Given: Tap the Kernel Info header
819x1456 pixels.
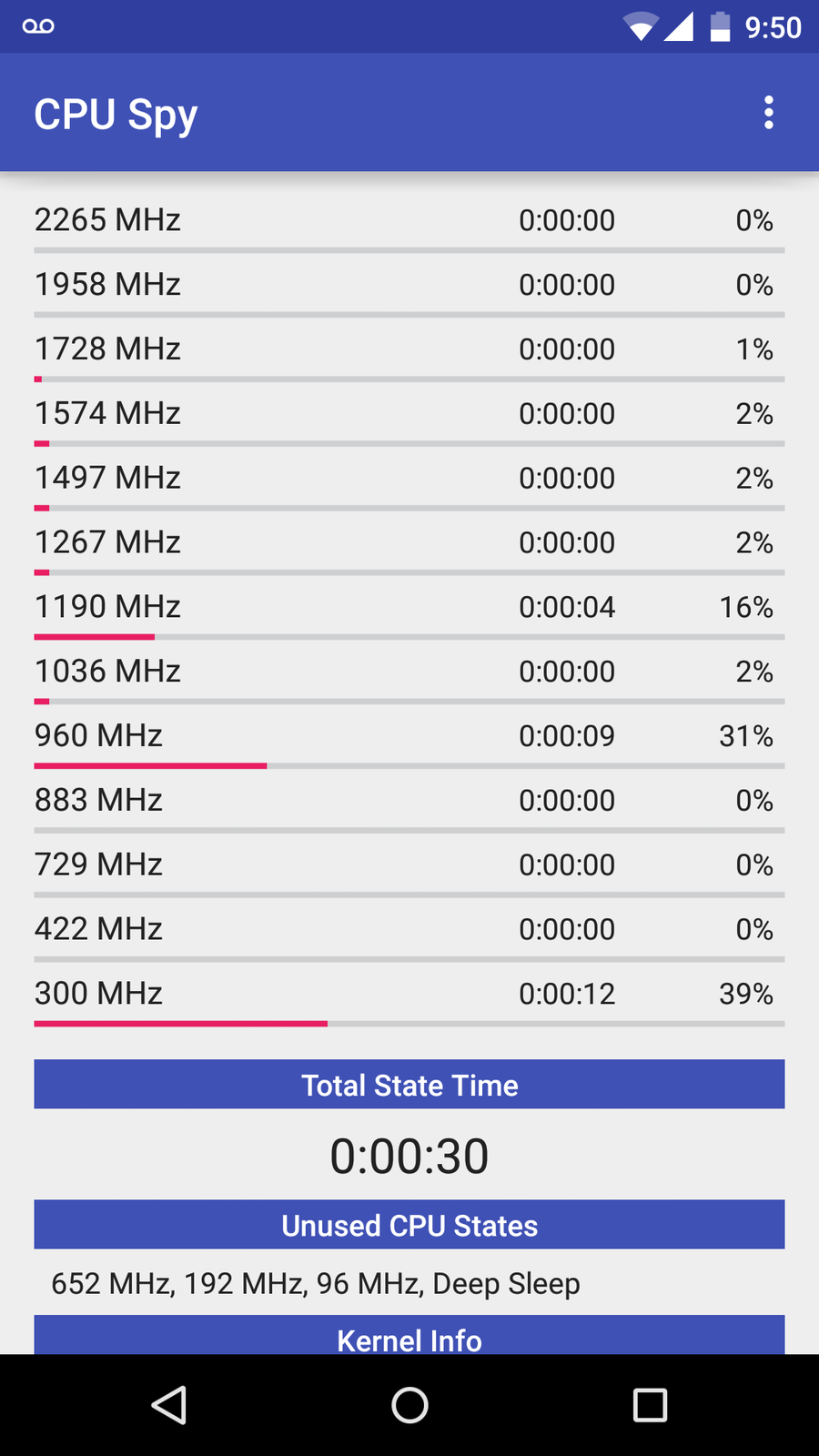Looking at the screenshot, I should tap(409, 1336).
